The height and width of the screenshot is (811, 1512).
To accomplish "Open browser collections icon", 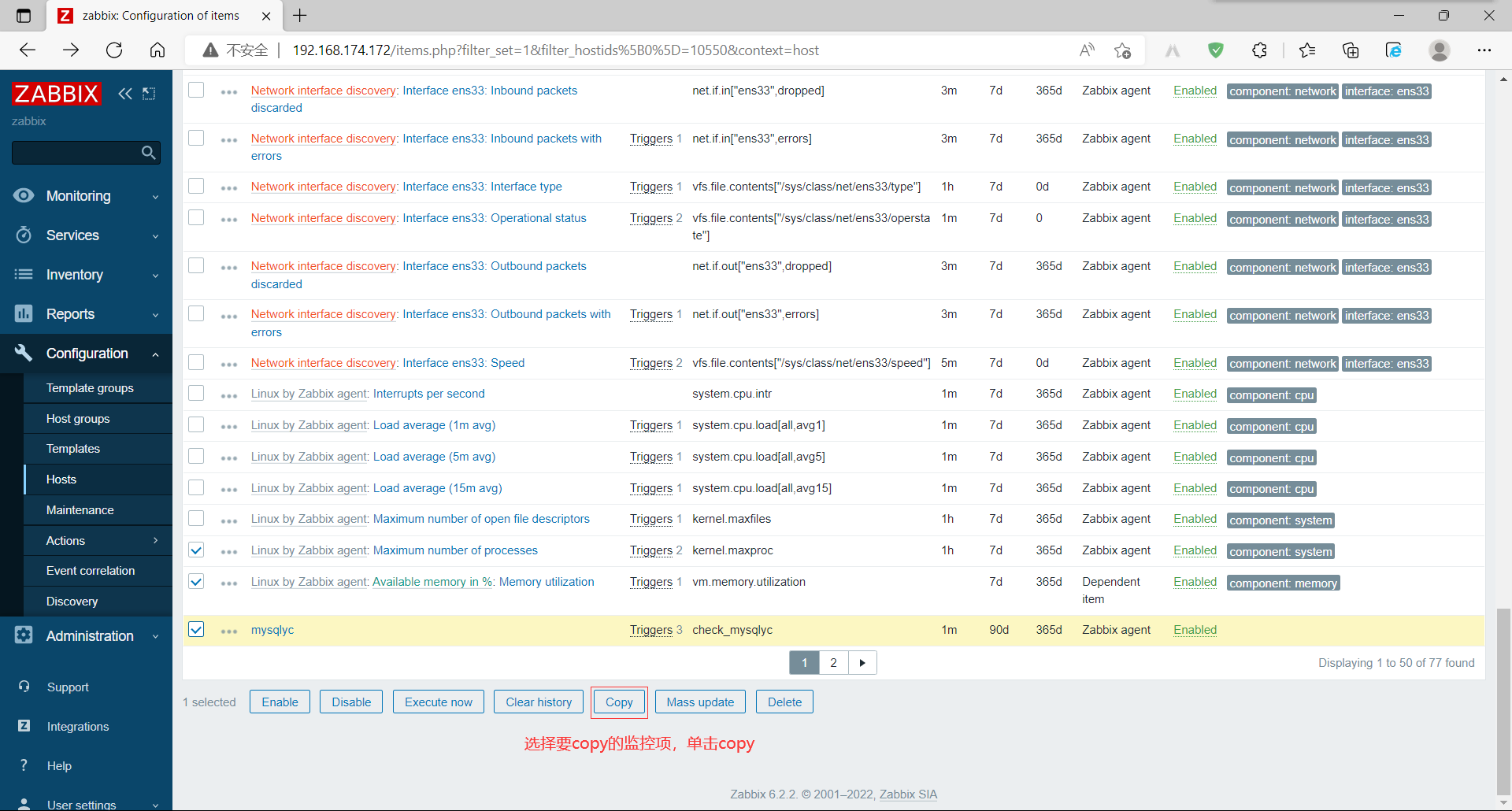I will (1351, 50).
